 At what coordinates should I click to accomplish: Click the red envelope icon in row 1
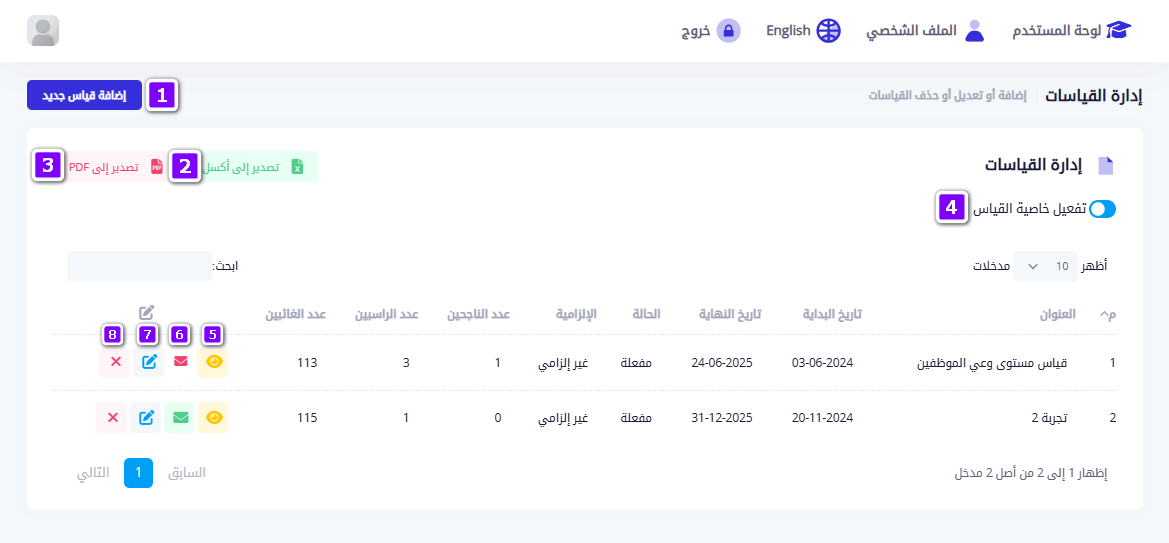(180, 362)
